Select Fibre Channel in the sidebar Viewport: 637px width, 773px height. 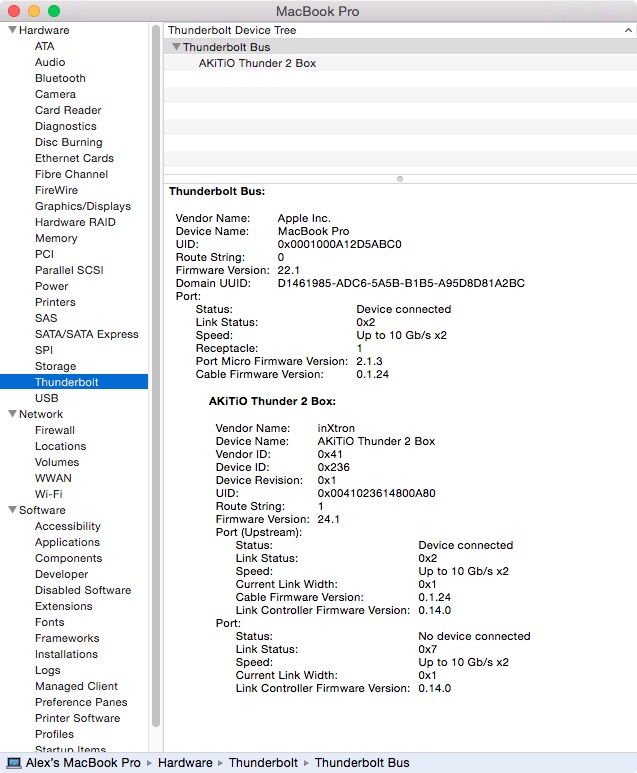pos(71,175)
